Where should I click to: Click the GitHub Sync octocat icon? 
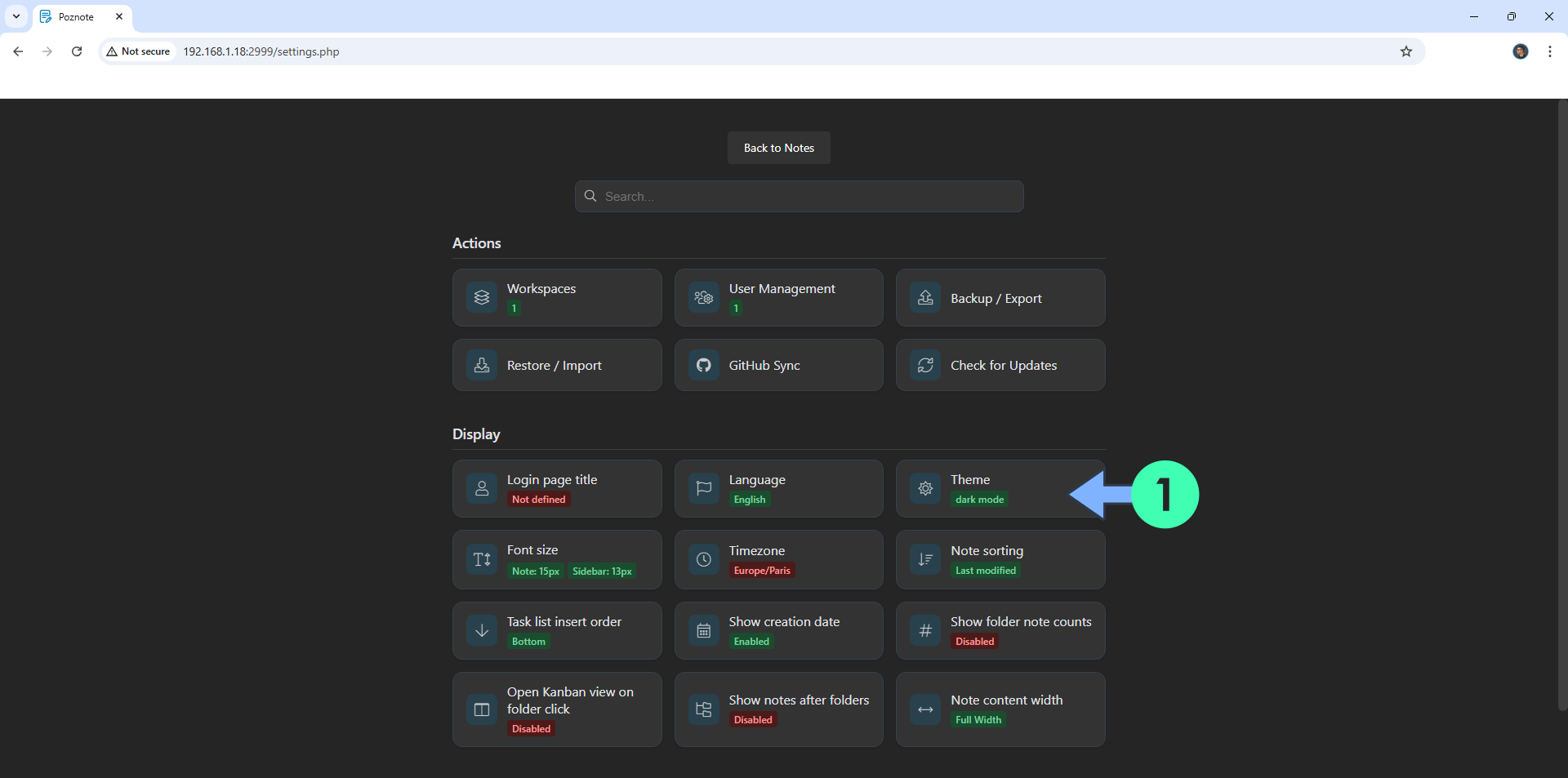point(703,365)
